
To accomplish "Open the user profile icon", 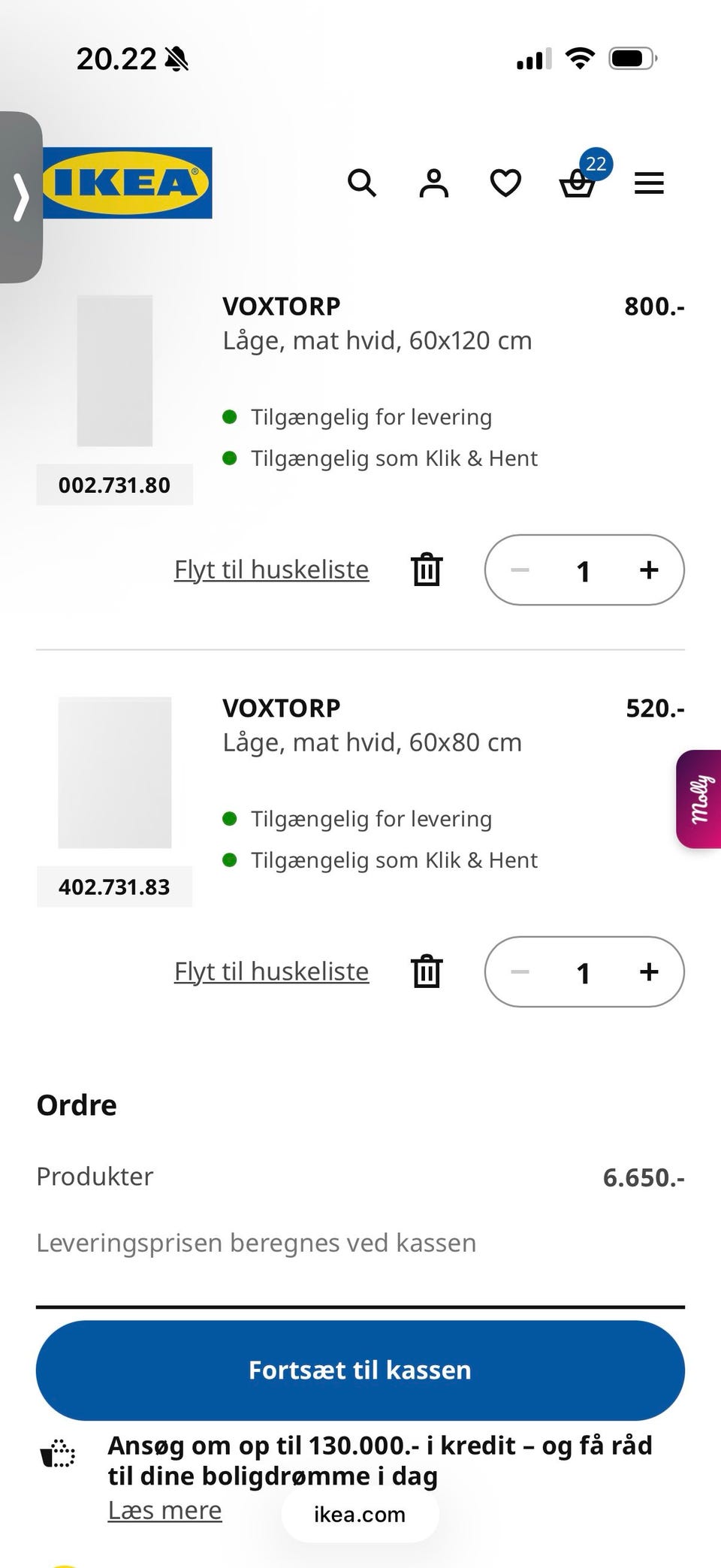I will tap(433, 183).
